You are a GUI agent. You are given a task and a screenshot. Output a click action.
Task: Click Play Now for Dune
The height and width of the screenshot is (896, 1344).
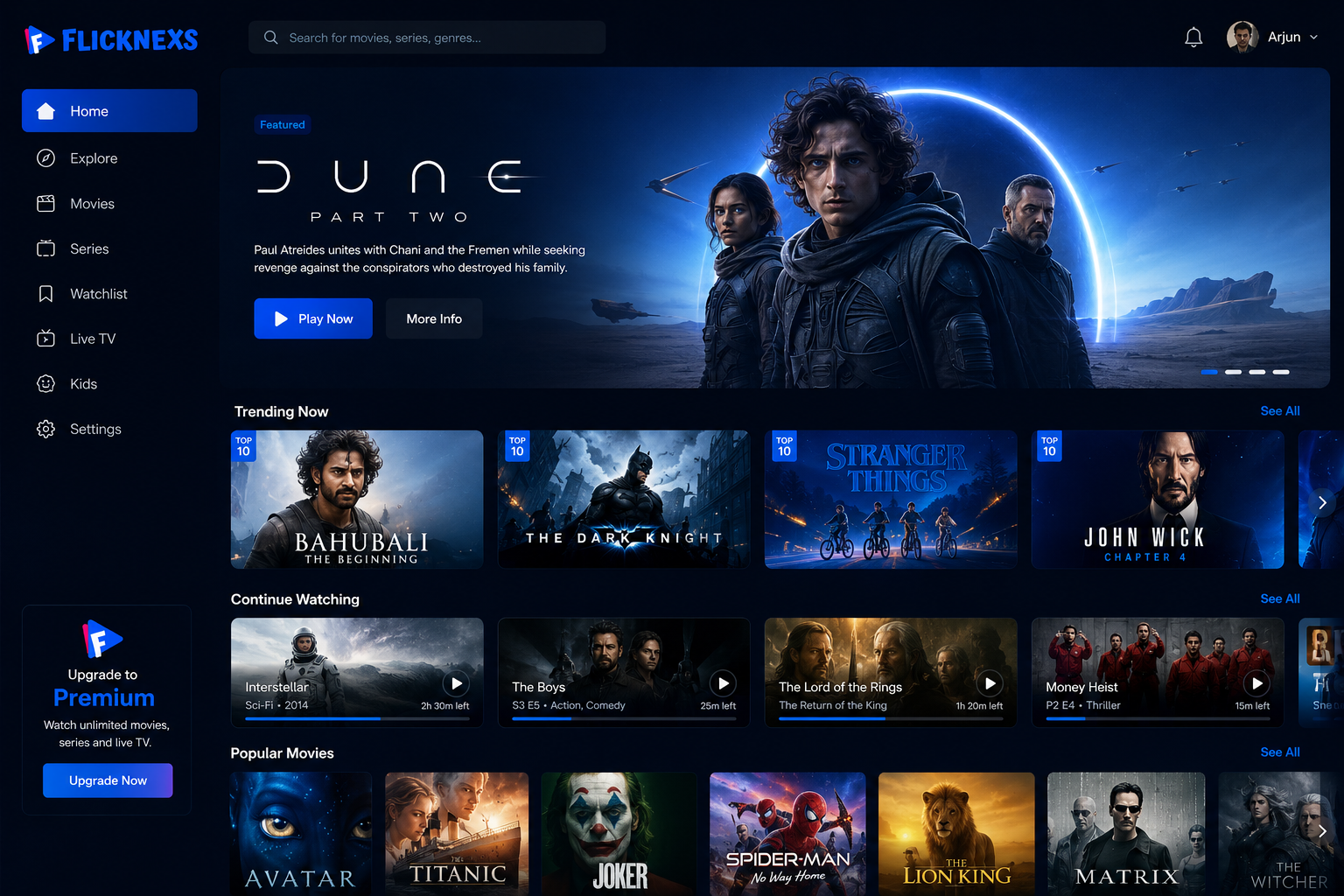(313, 318)
